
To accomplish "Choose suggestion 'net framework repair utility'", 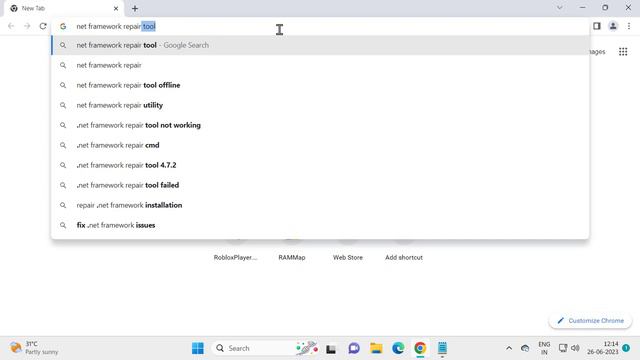I will point(320,105).
